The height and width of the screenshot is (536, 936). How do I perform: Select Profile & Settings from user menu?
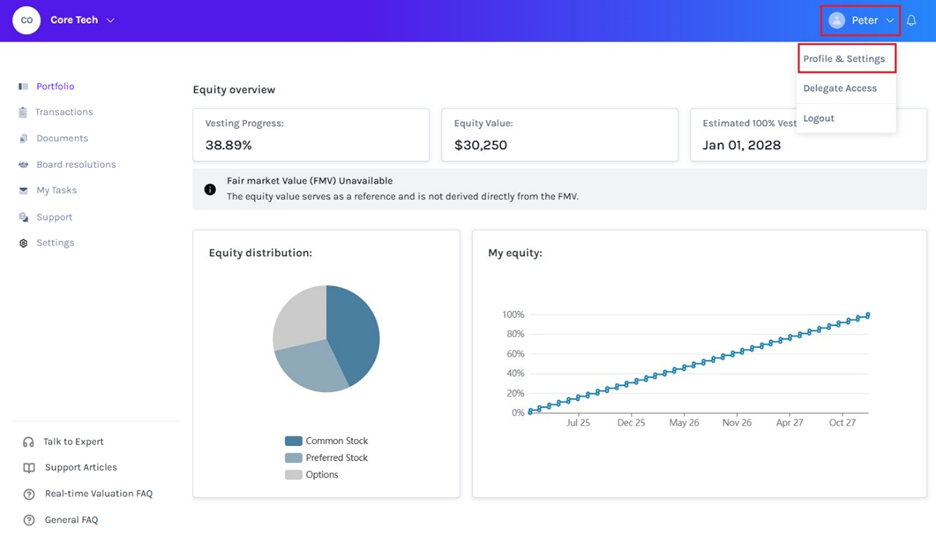pyautogui.click(x=844, y=59)
